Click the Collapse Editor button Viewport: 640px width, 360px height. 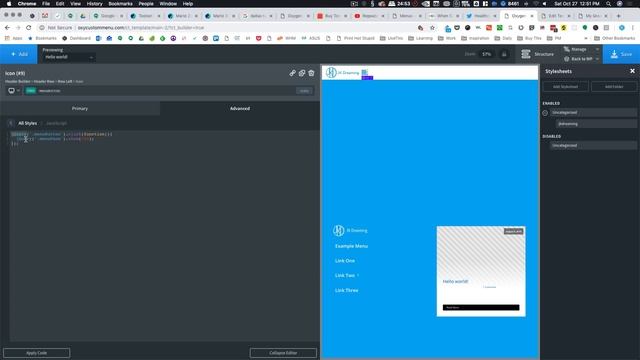click(283, 353)
